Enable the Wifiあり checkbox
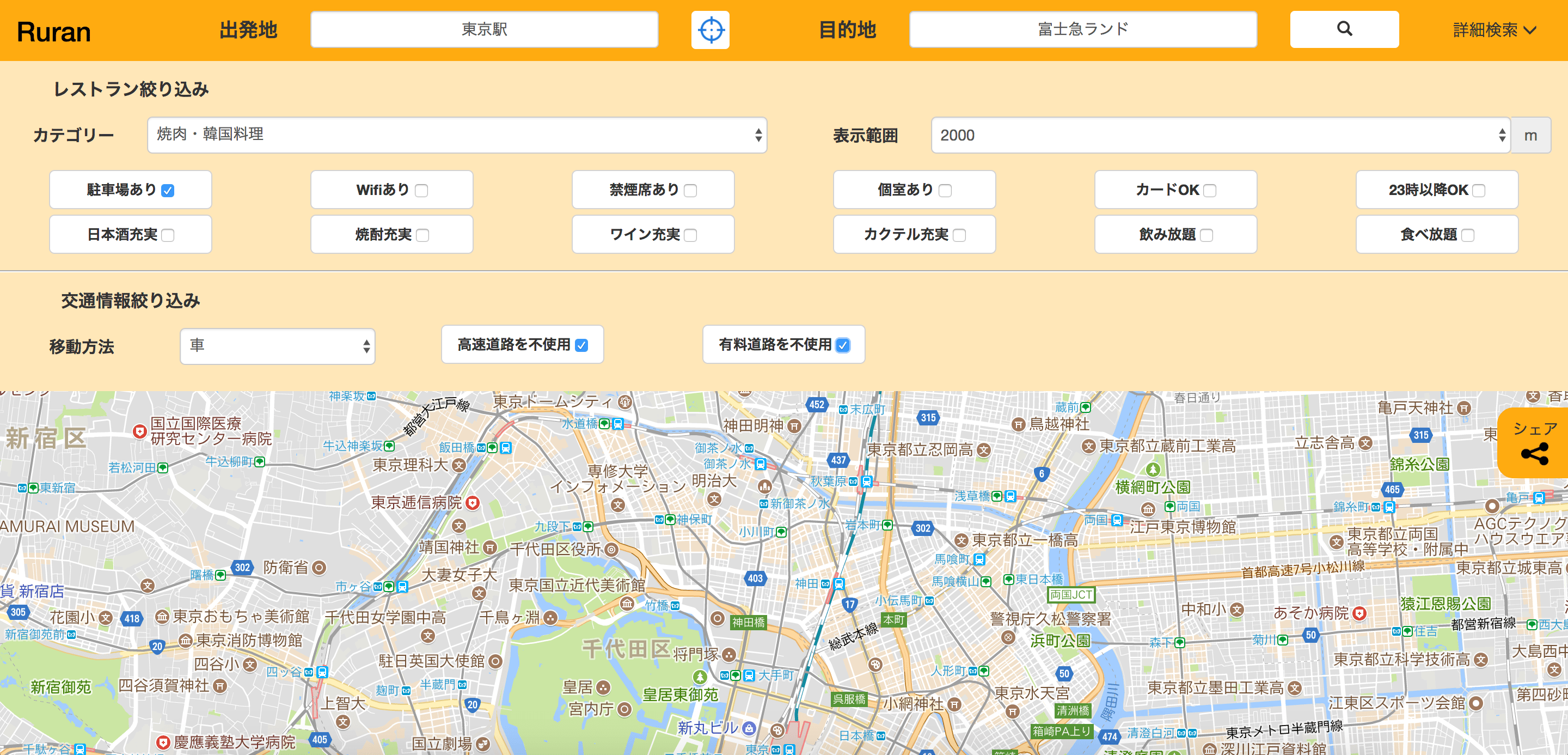 coord(421,191)
